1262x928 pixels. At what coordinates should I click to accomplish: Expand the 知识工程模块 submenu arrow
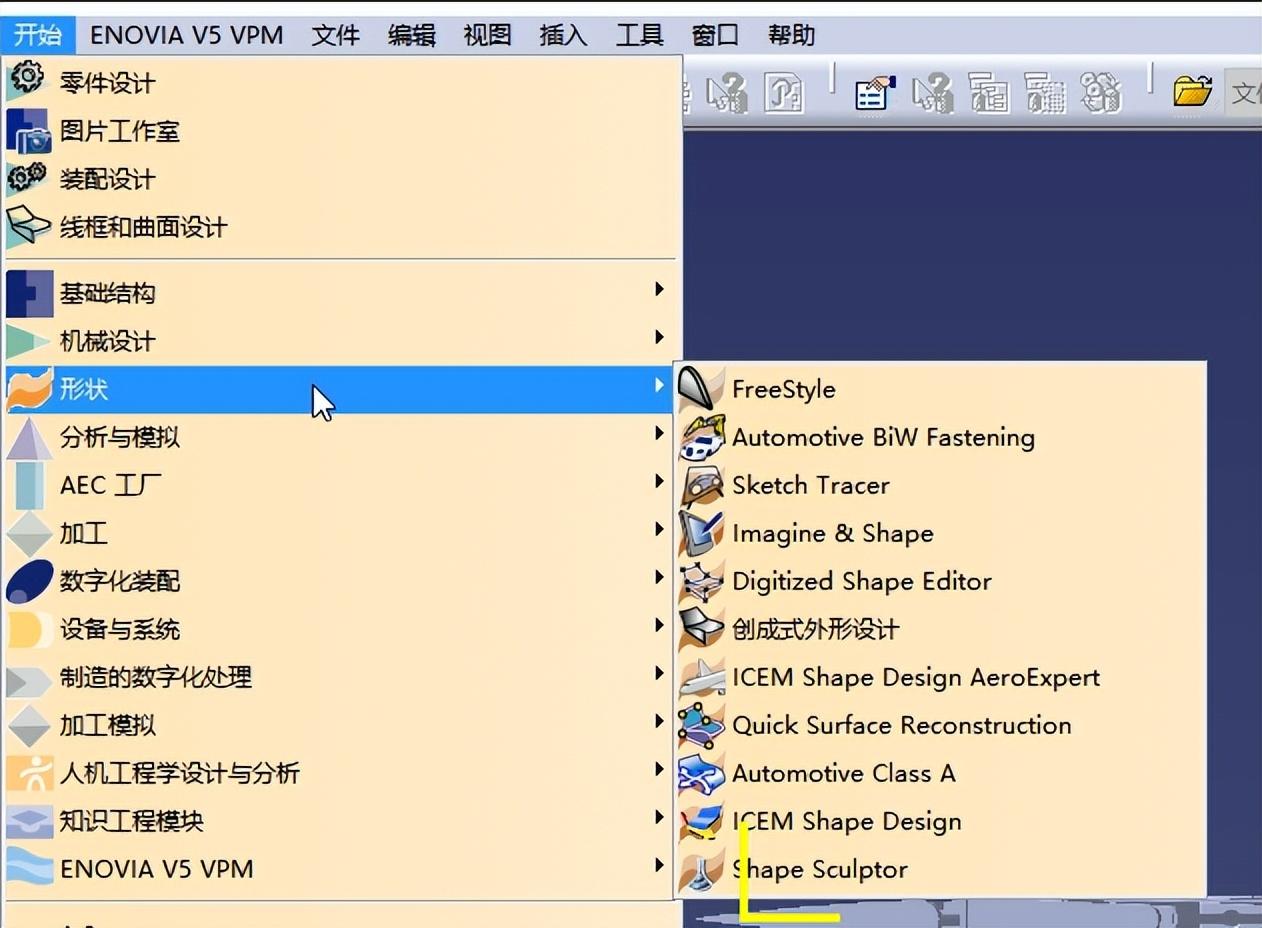[x=659, y=817]
